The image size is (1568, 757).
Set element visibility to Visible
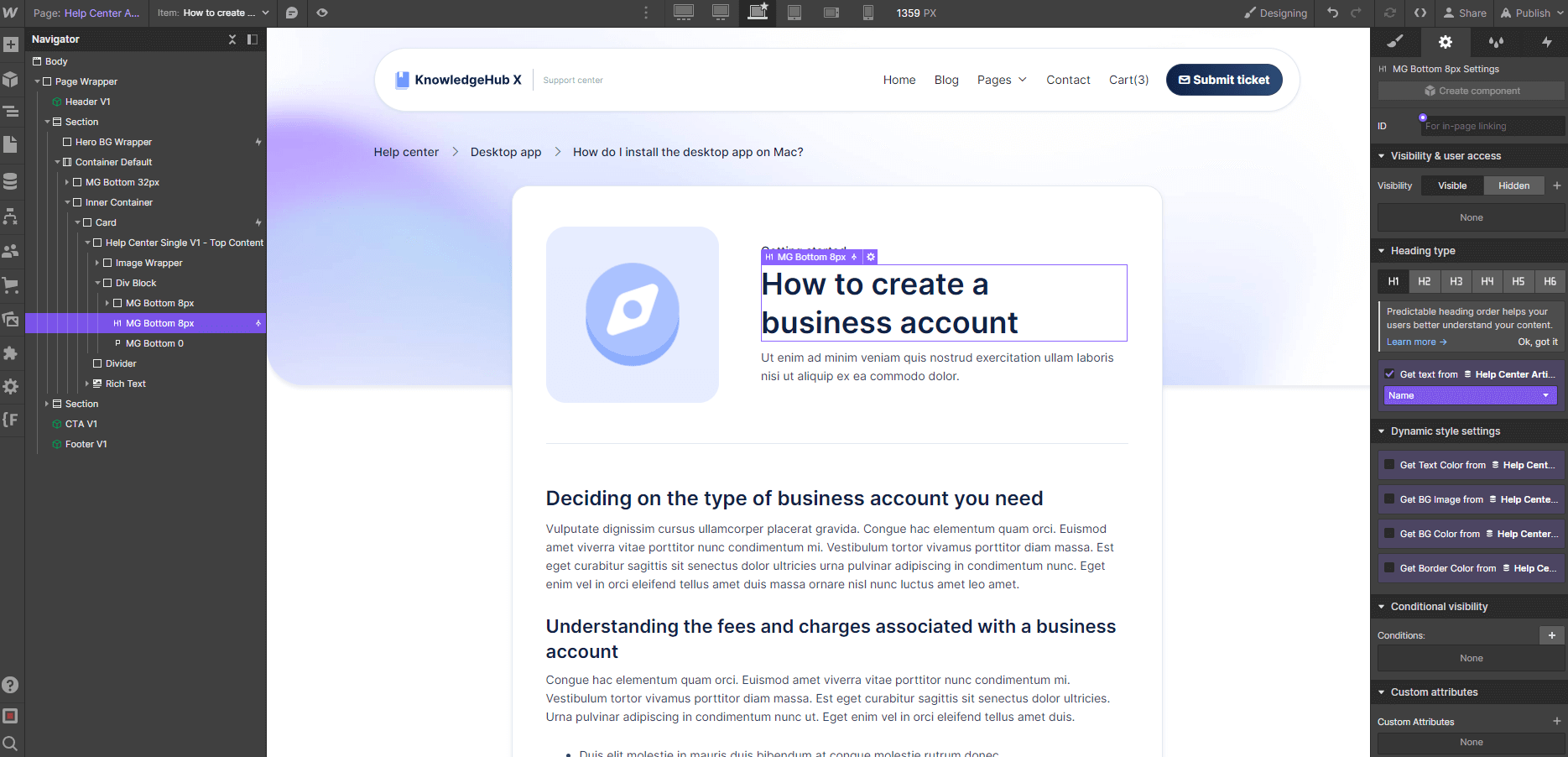tap(1451, 185)
